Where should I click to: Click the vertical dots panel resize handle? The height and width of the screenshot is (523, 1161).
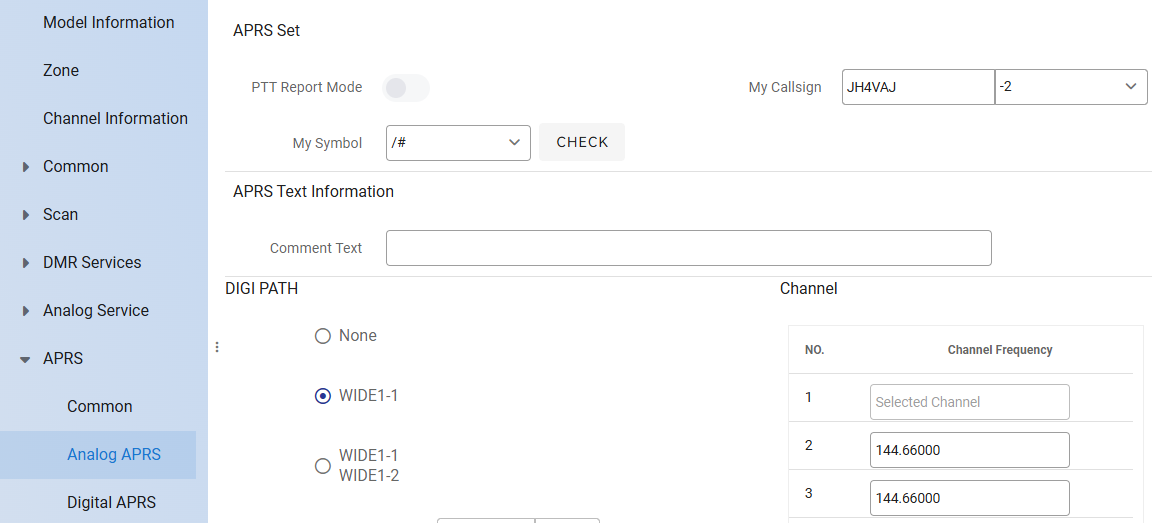coord(217,347)
